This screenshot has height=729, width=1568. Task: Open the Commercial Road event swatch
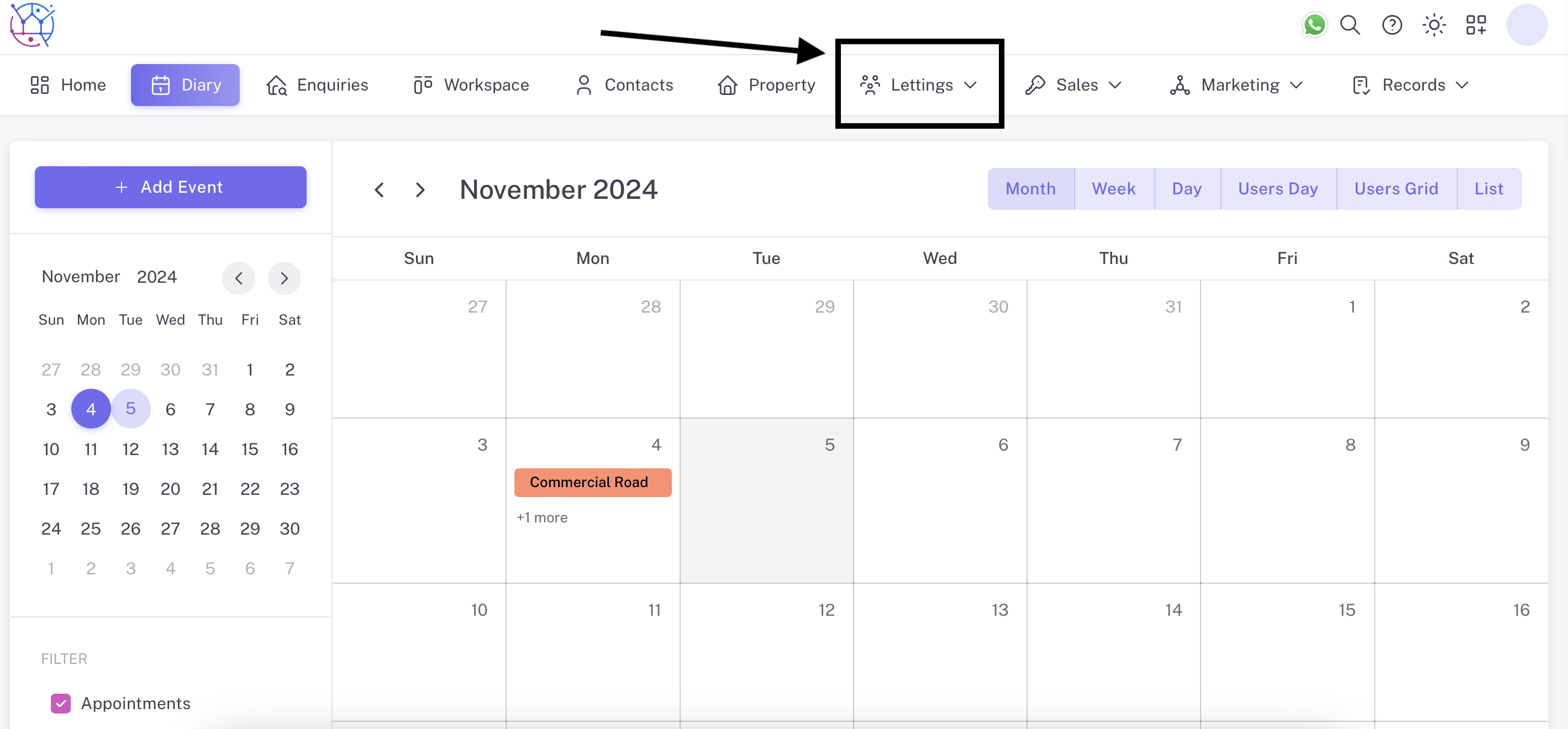592,482
